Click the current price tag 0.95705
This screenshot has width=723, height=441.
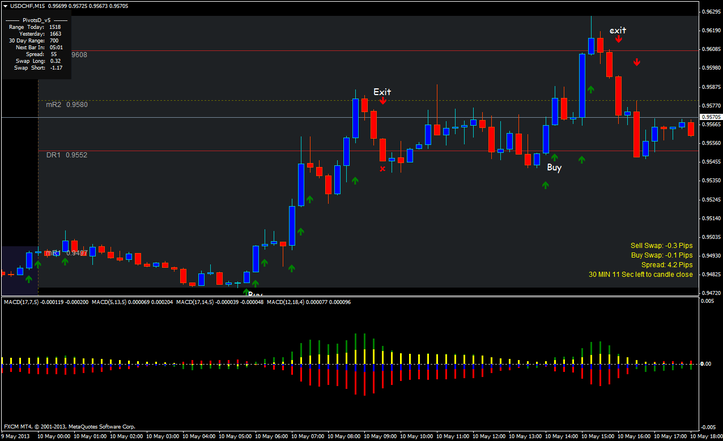coord(711,117)
